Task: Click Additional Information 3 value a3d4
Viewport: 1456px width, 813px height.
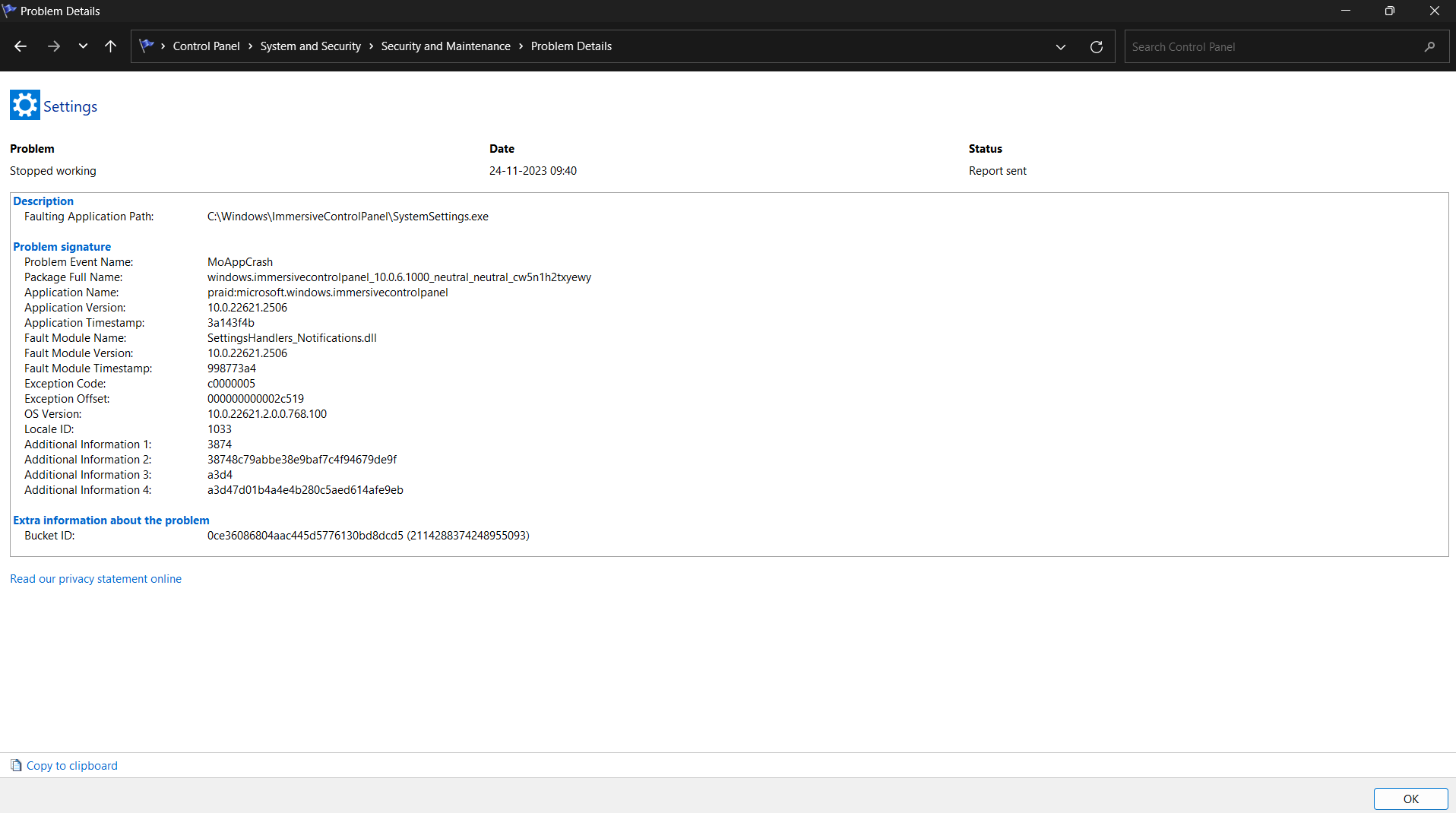Action: click(220, 475)
